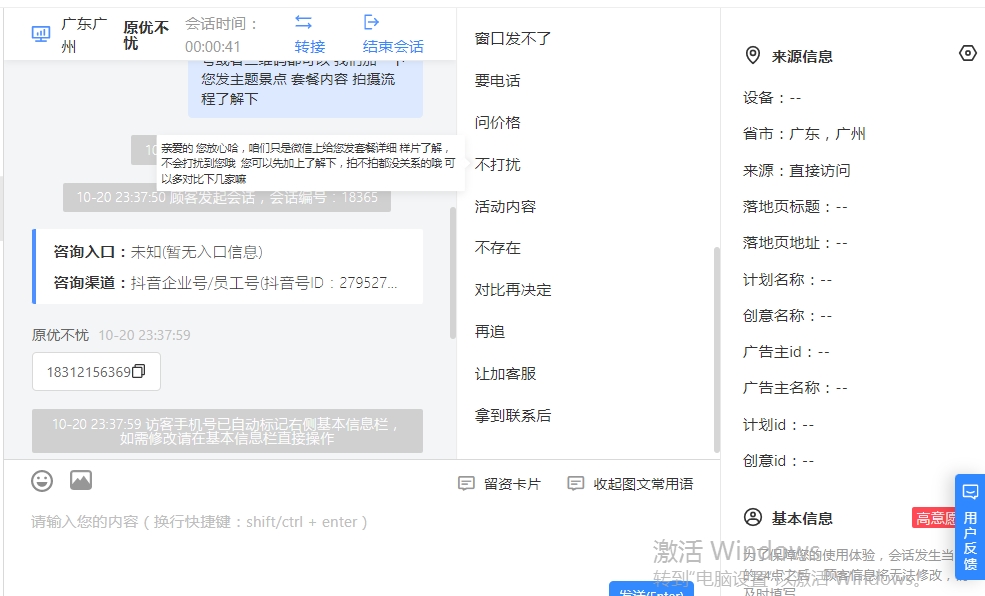Click the blue chat bubble mentioning 套餐内容
This screenshot has height=596, width=985.
click(305, 89)
